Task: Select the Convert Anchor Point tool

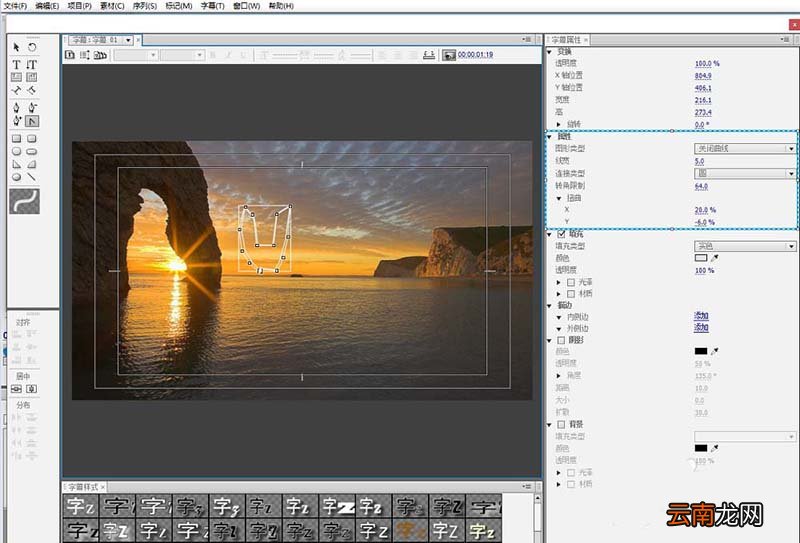Action: pos(32,121)
